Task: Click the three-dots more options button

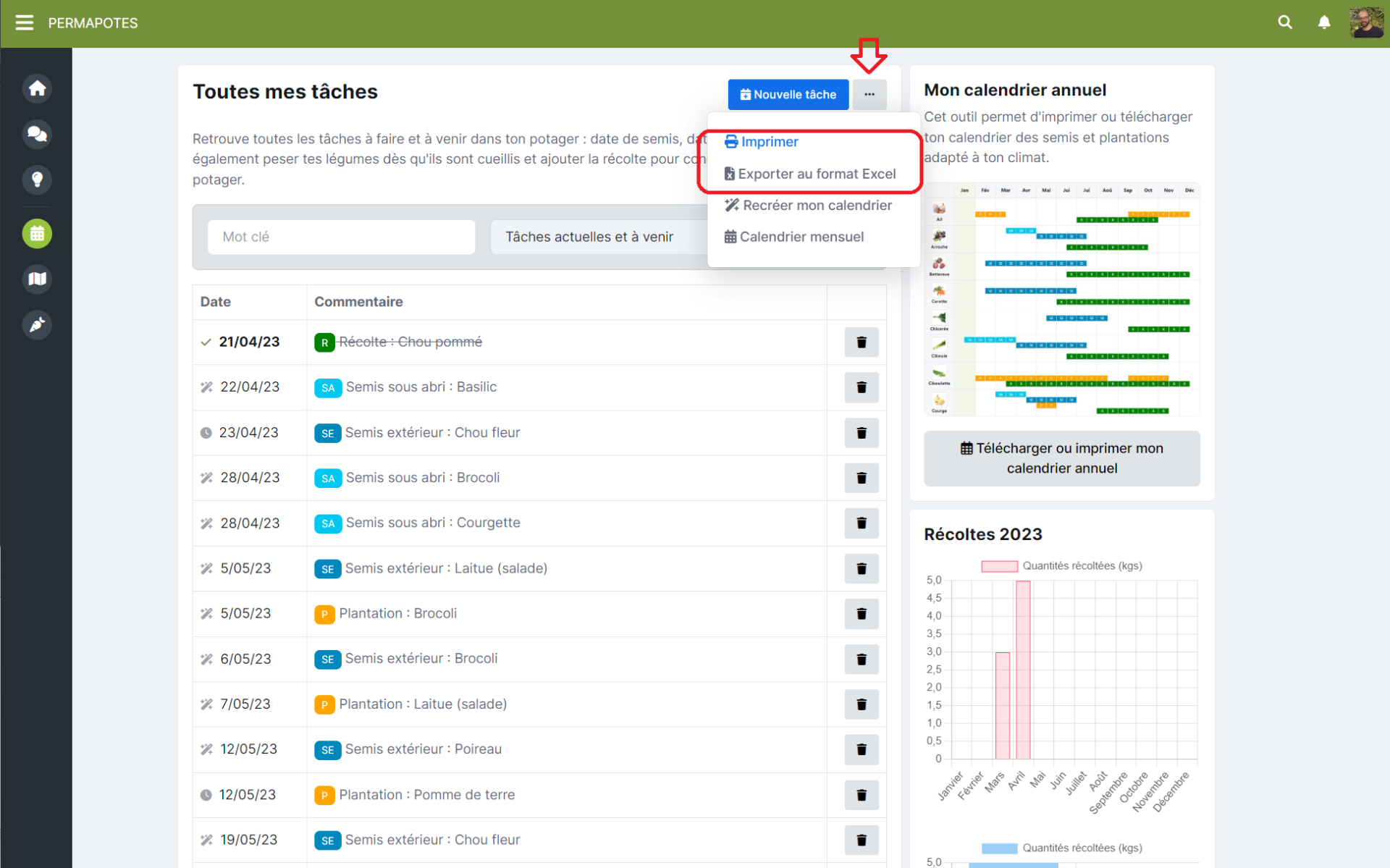Action: click(x=869, y=95)
